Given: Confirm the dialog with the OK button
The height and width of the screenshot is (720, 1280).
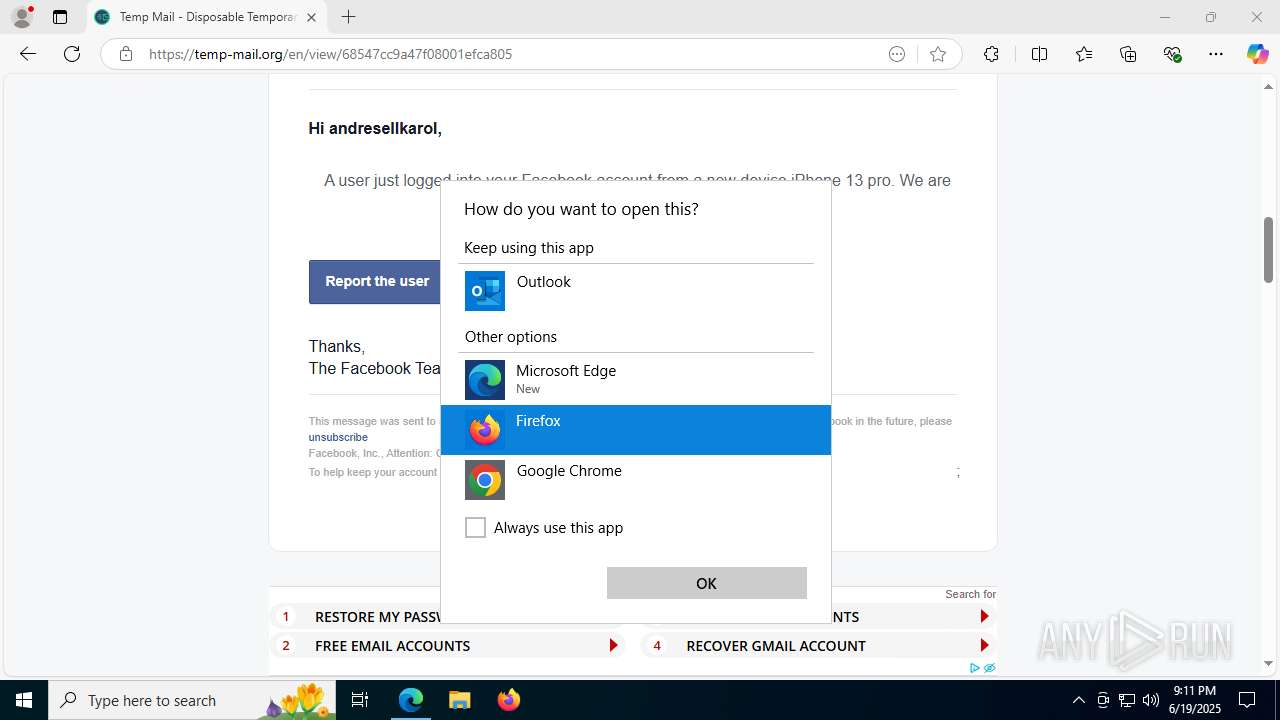Looking at the screenshot, I should [706, 583].
